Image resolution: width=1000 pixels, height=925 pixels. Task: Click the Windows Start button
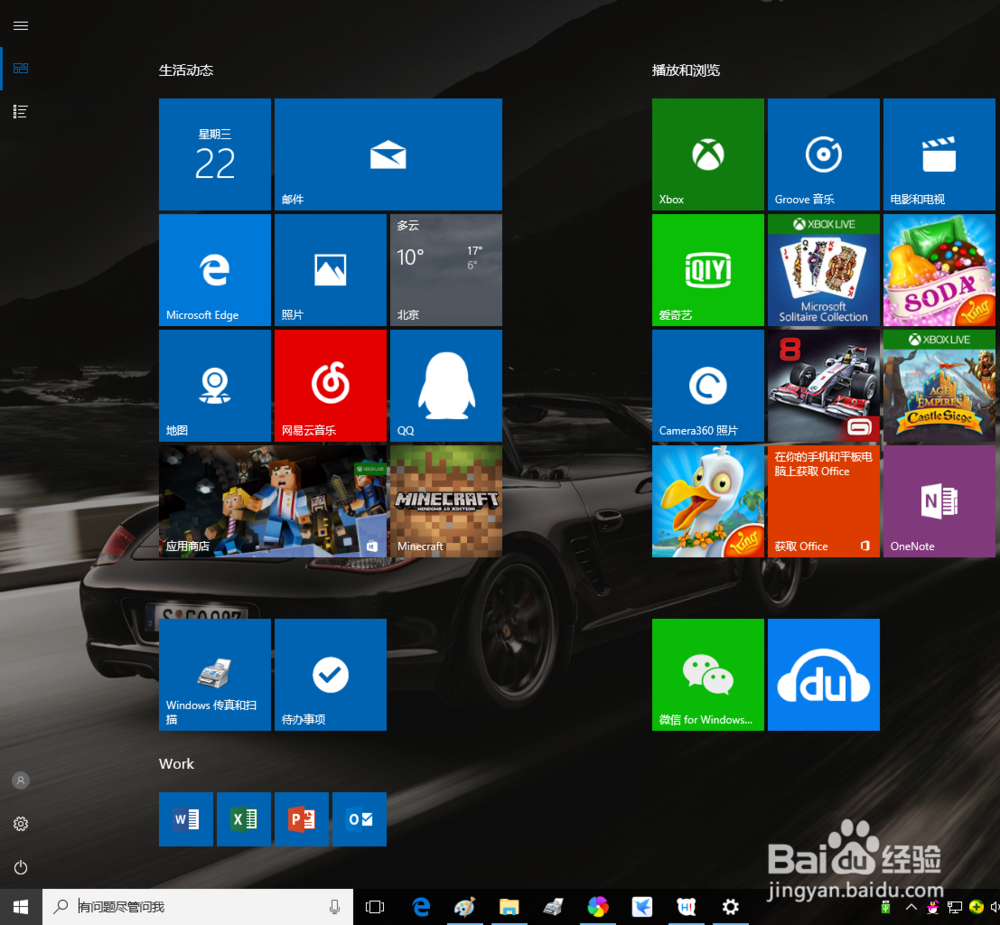[20, 906]
